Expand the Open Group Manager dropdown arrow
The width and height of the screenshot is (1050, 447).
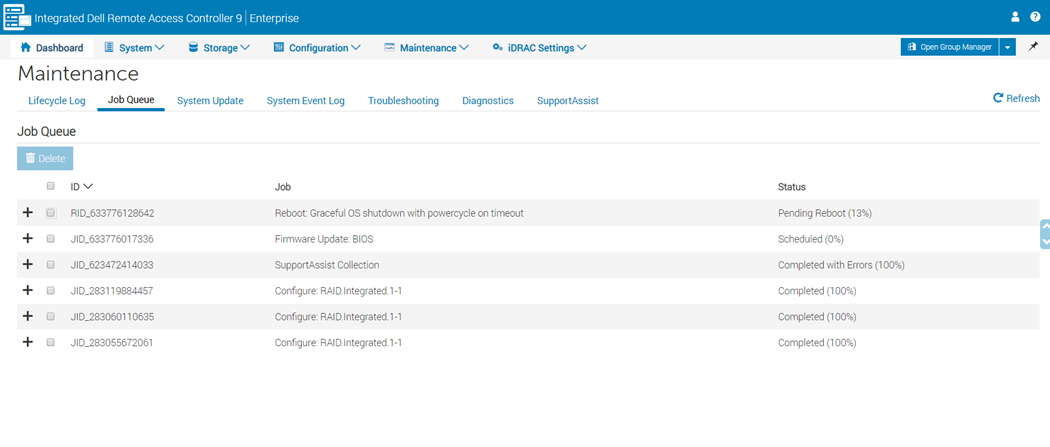[1008, 47]
